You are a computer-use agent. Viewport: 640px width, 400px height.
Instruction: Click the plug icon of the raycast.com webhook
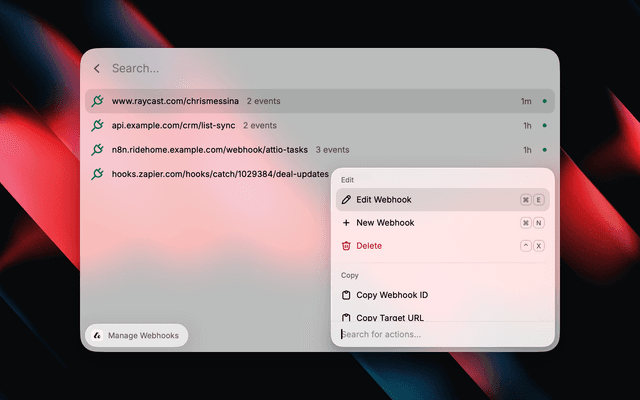(x=97, y=101)
